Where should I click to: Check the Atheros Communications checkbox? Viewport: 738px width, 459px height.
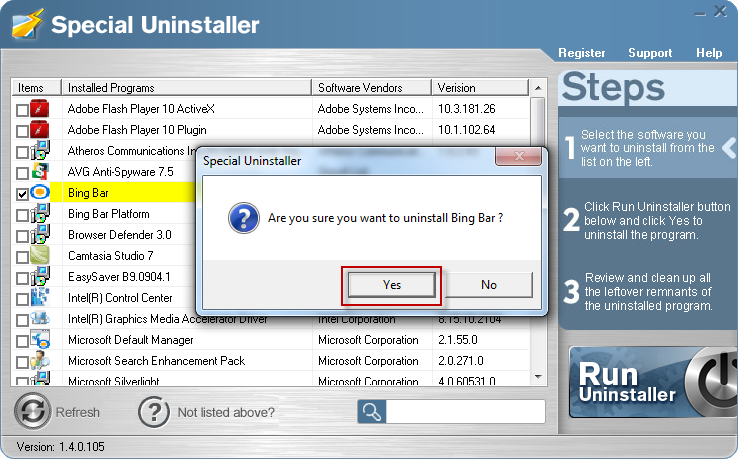(22, 152)
